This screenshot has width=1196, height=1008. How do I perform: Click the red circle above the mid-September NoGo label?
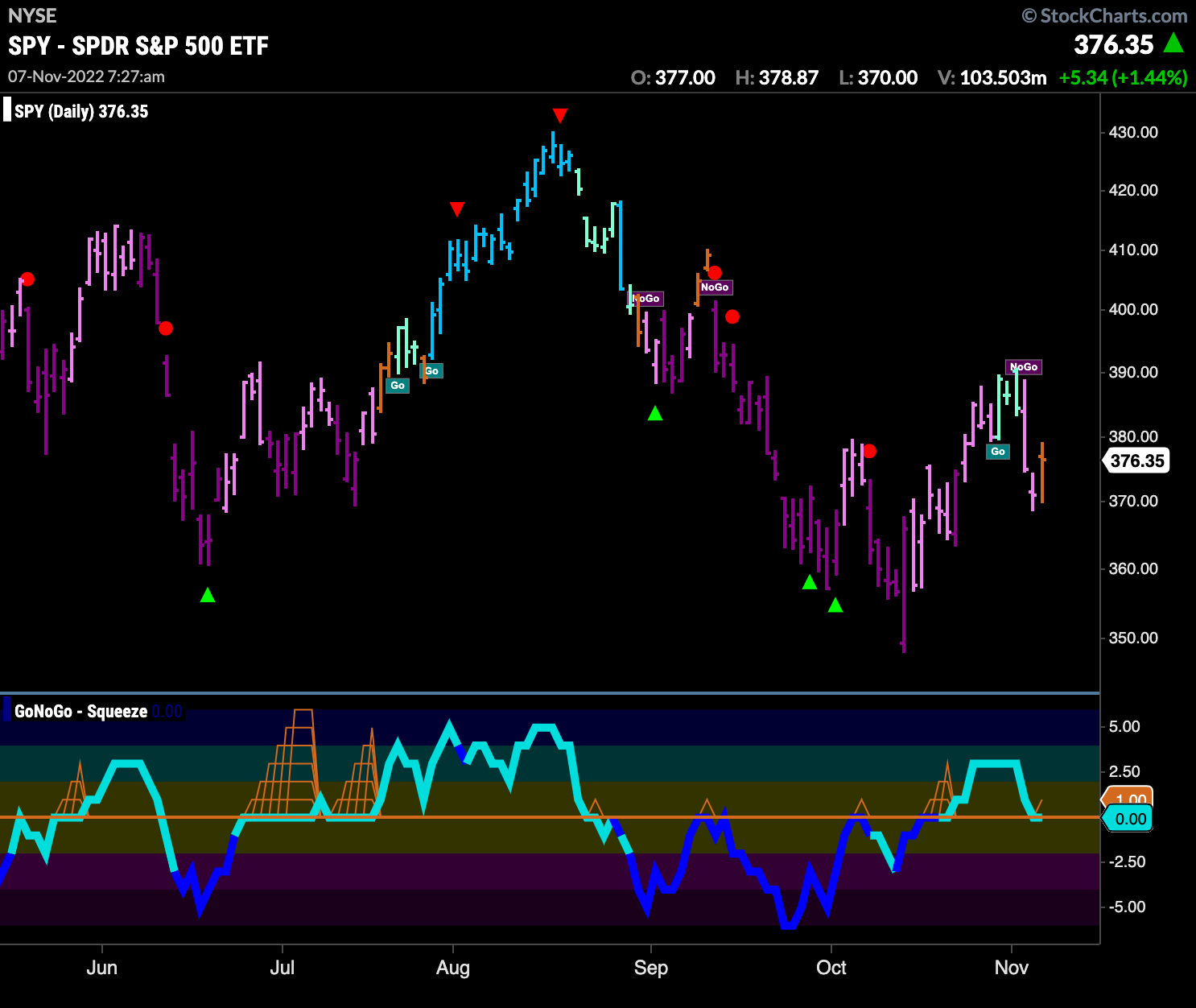715,273
